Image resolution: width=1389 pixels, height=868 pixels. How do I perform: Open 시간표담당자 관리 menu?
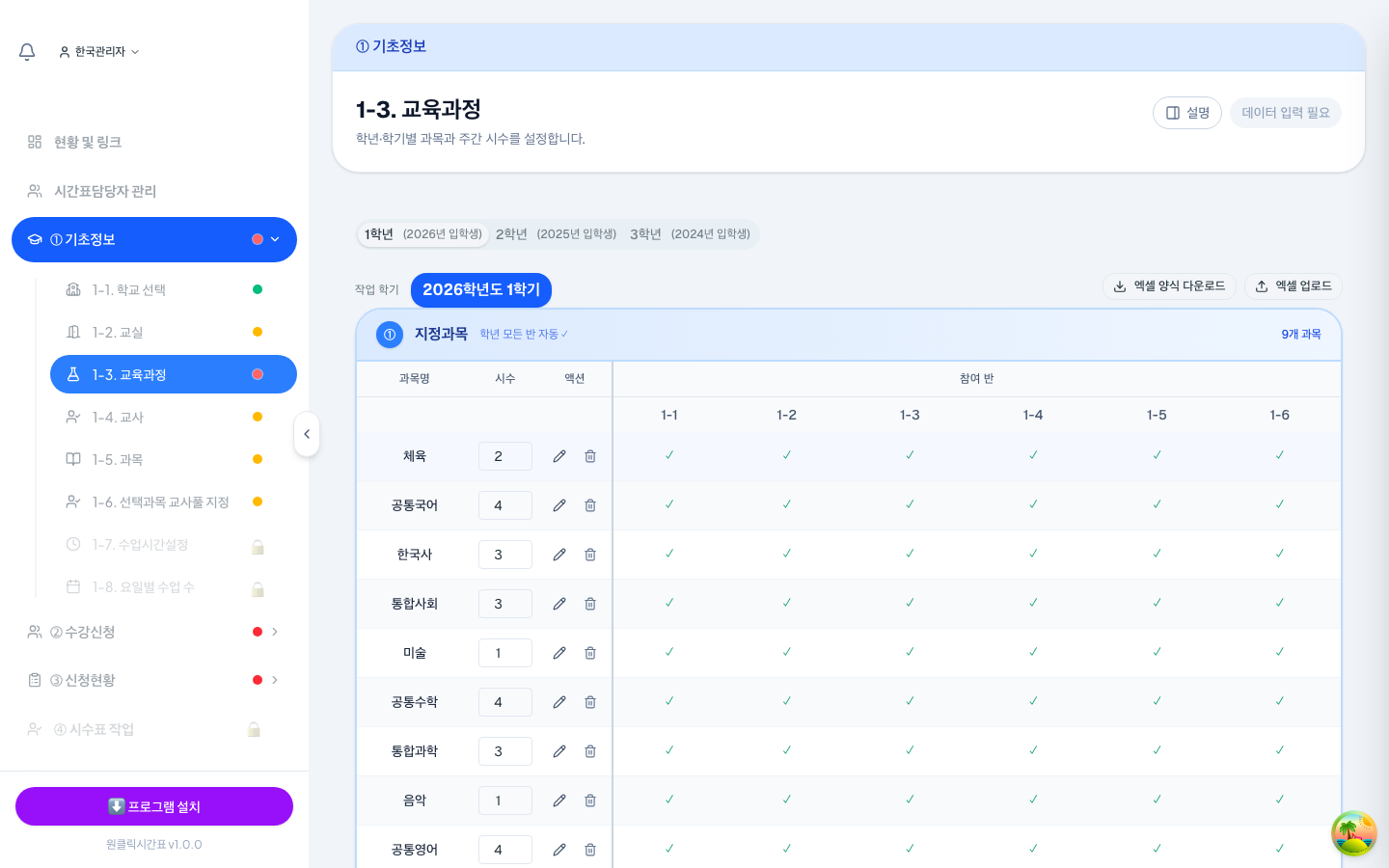pyautogui.click(x=154, y=191)
